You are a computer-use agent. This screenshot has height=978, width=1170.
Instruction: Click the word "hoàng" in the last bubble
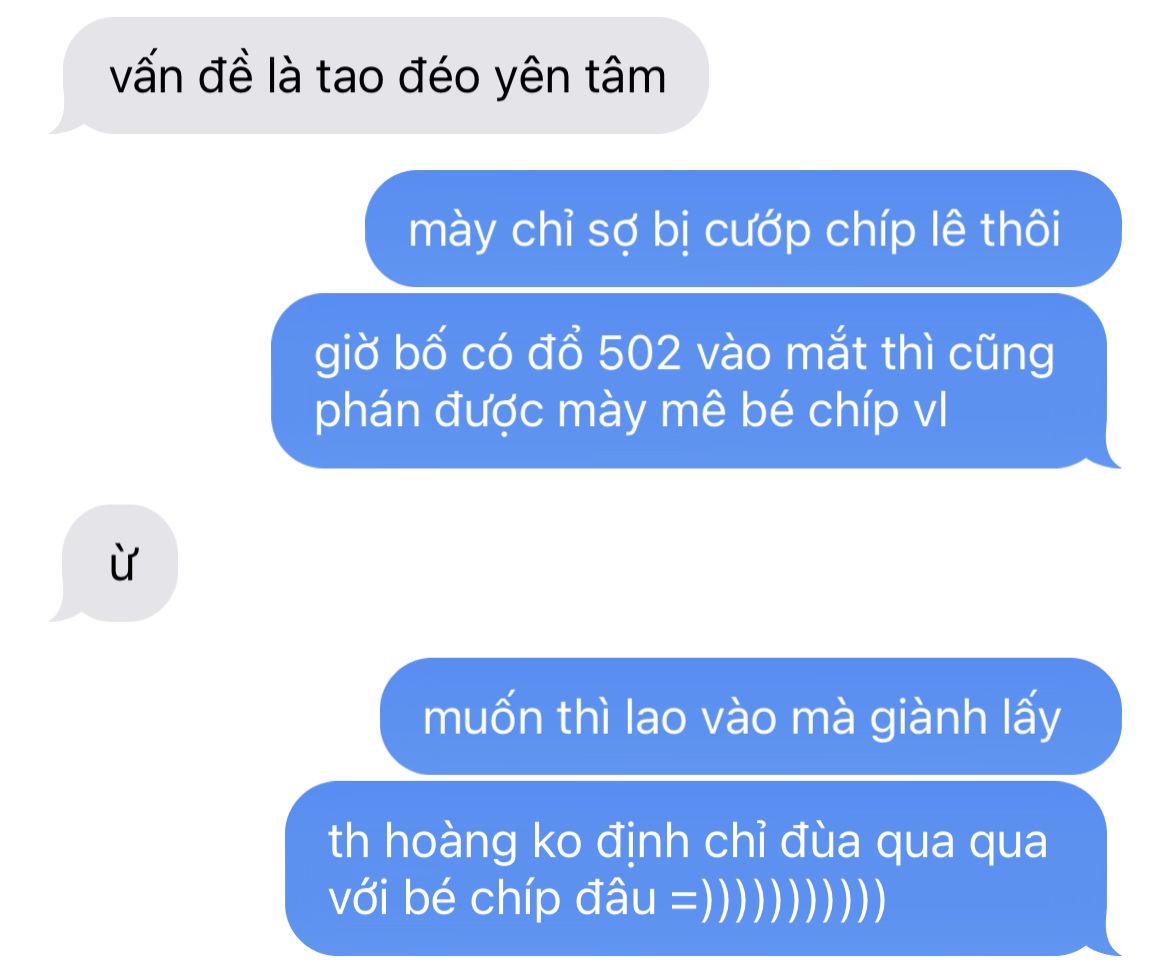[450, 841]
